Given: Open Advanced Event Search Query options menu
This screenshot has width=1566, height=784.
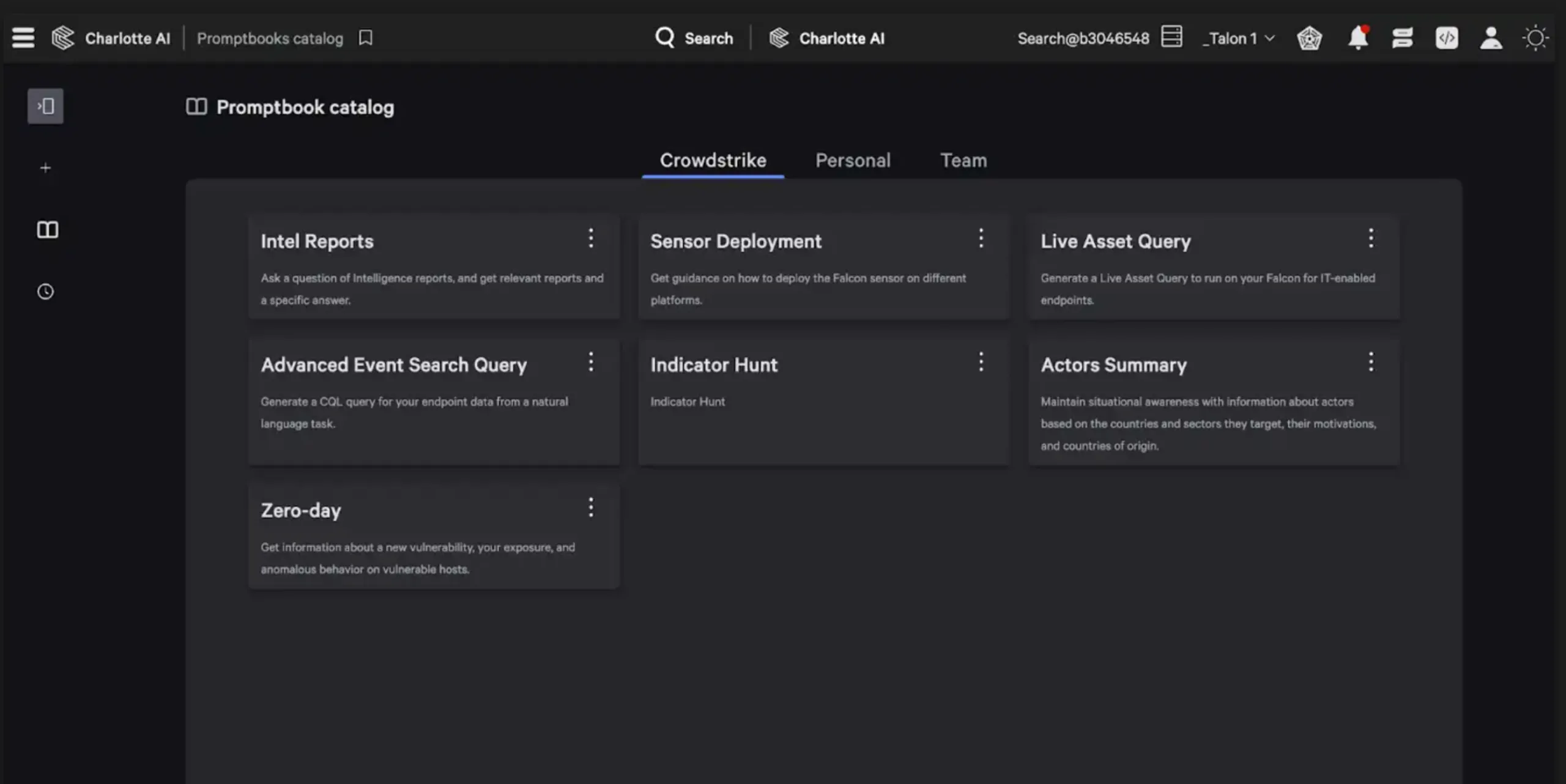Looking at the screenshot, I should tap(591, 362).
